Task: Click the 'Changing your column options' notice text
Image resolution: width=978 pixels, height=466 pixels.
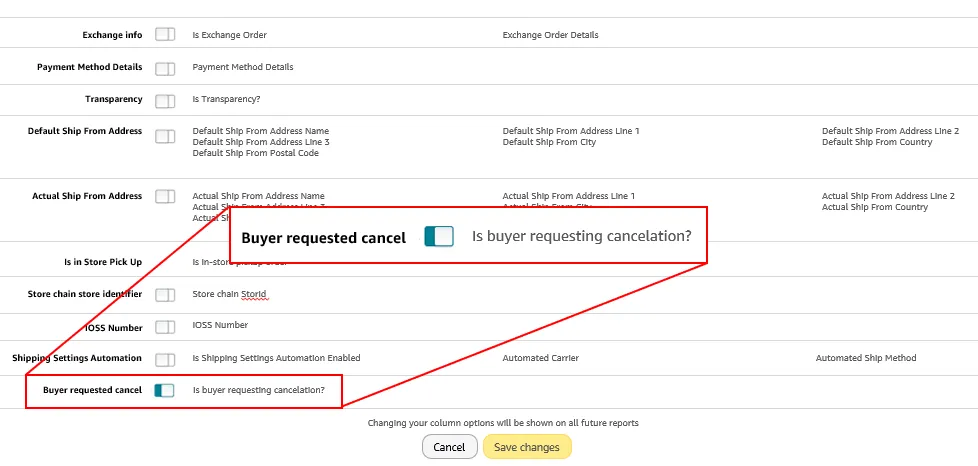Action: (x=503, y=423)
